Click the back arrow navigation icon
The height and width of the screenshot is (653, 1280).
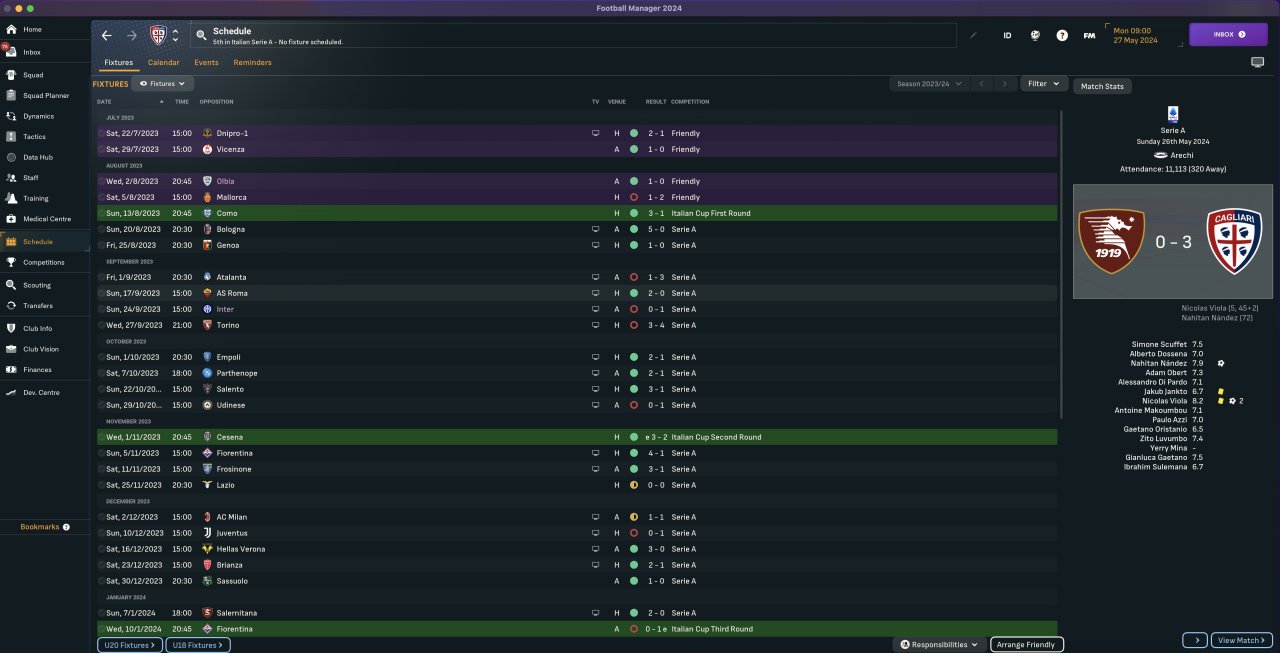107,35
